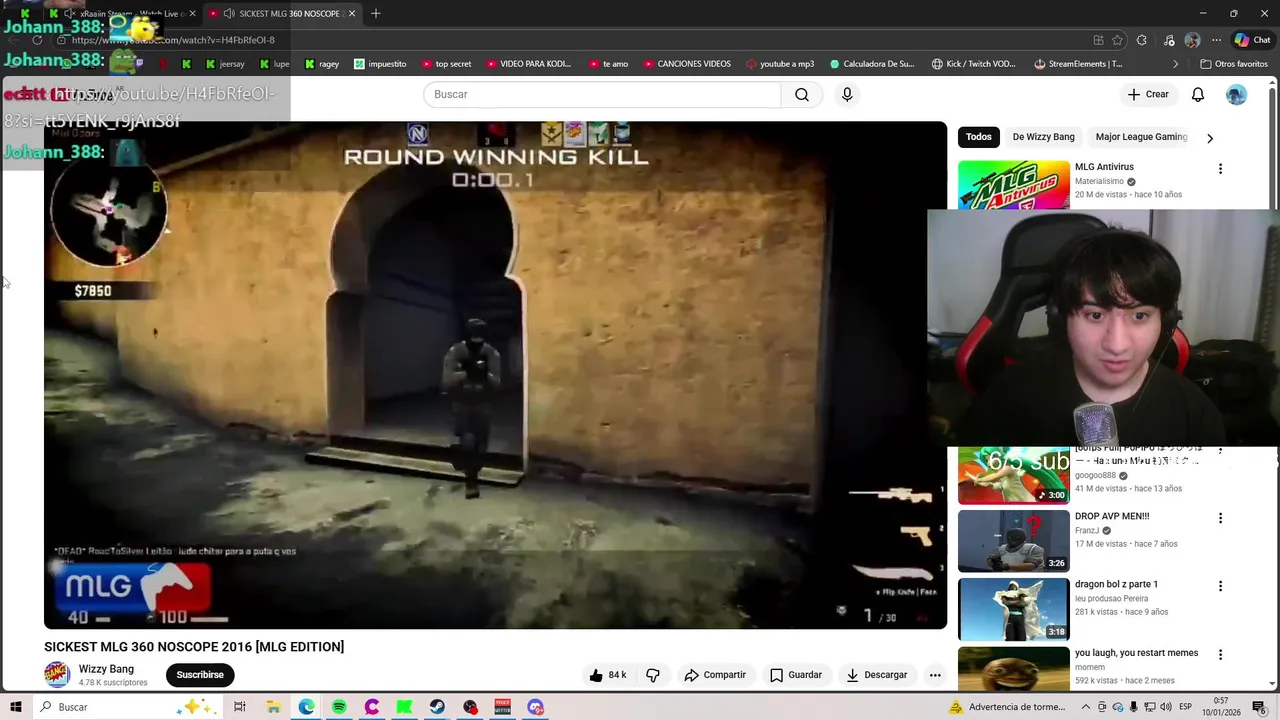The width and height of the screenshot is (1280, 720).
Task: Expand hidden system tray icons
Action: (1086, 707)
